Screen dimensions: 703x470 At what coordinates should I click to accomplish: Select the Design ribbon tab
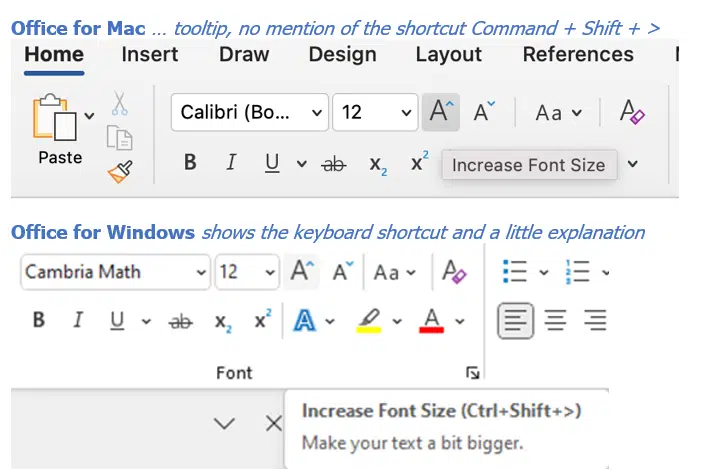[x=343, y=55]
